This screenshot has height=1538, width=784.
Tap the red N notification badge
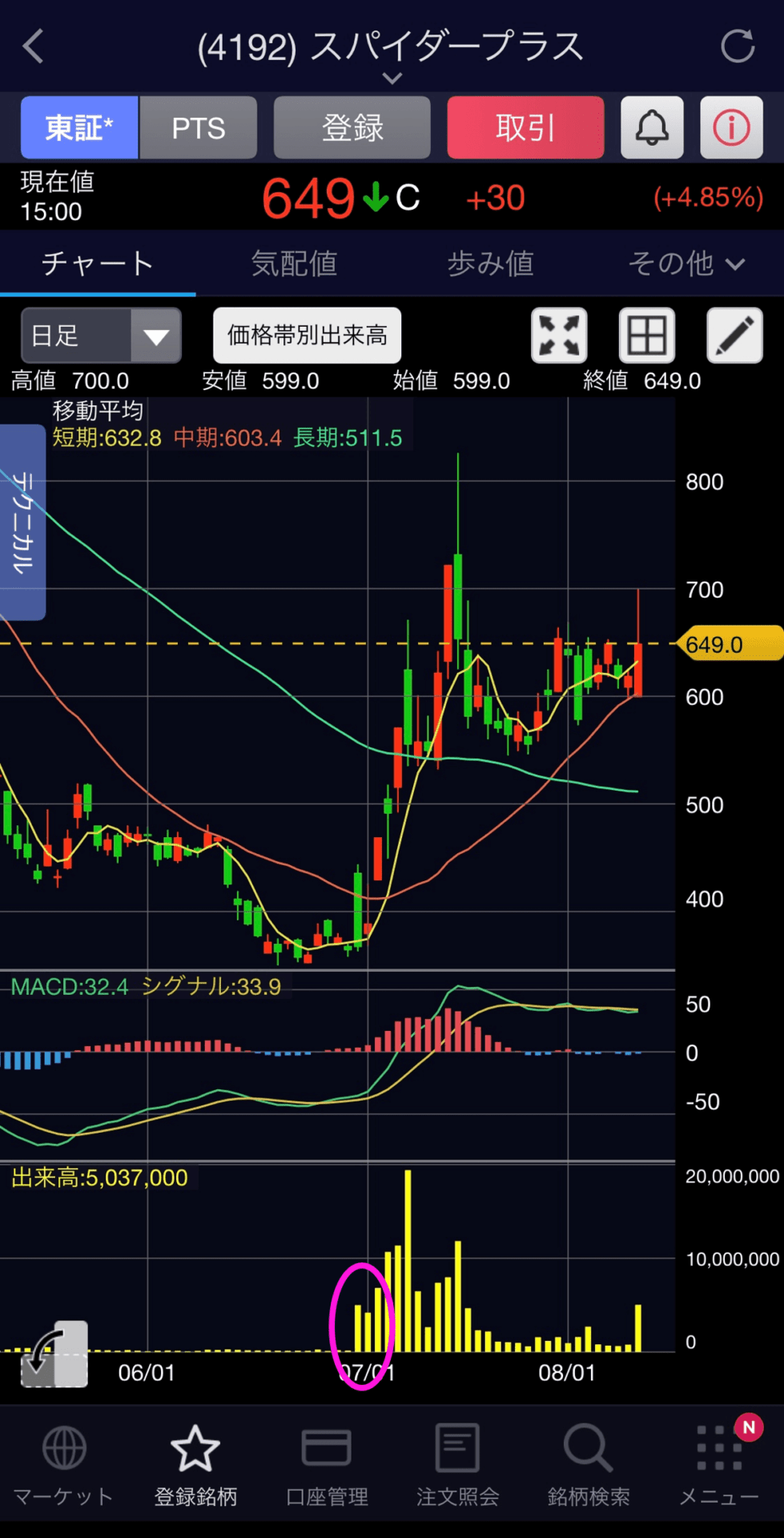coord(749,1427)
